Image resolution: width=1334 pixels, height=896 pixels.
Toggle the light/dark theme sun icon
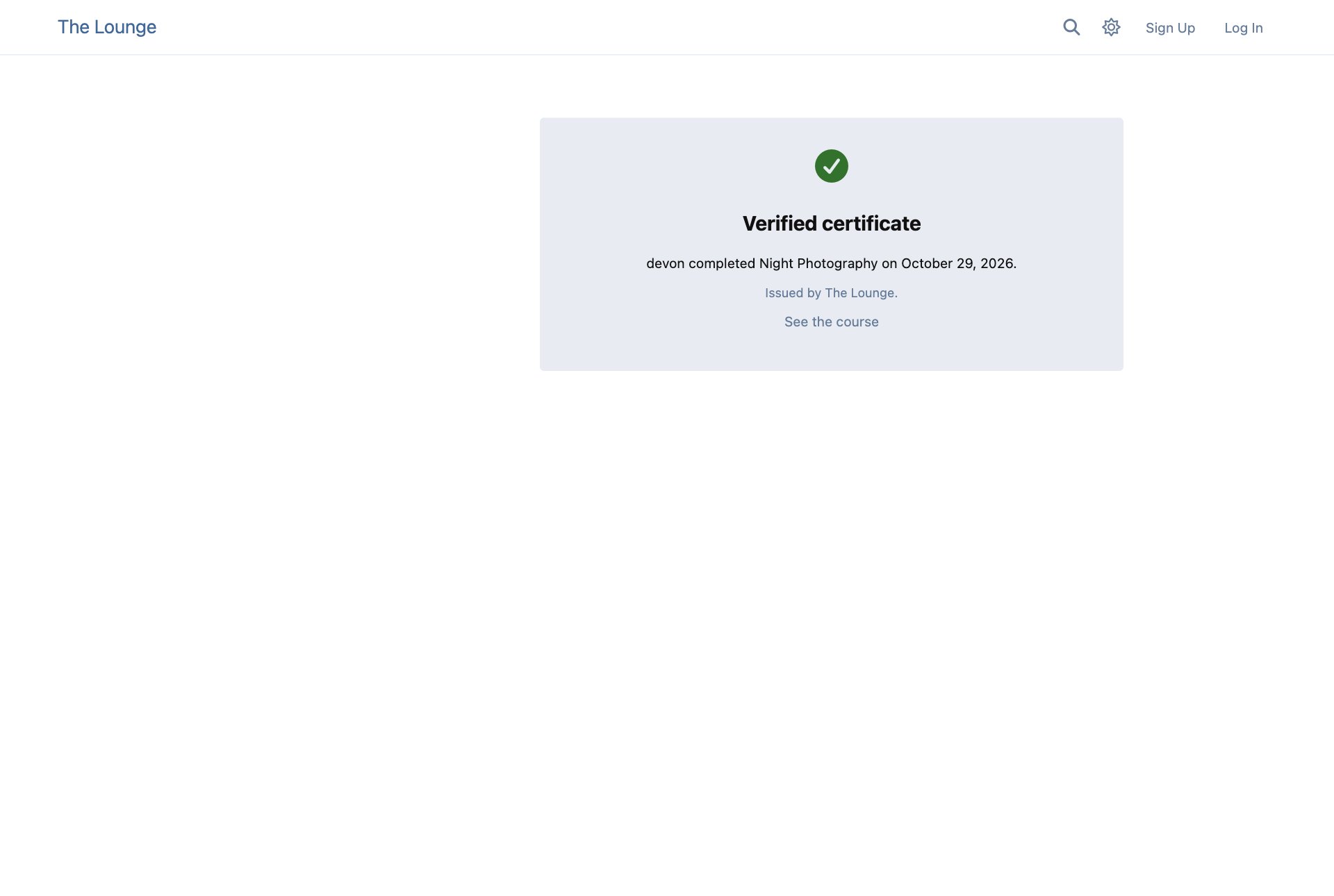point(1111,27)
